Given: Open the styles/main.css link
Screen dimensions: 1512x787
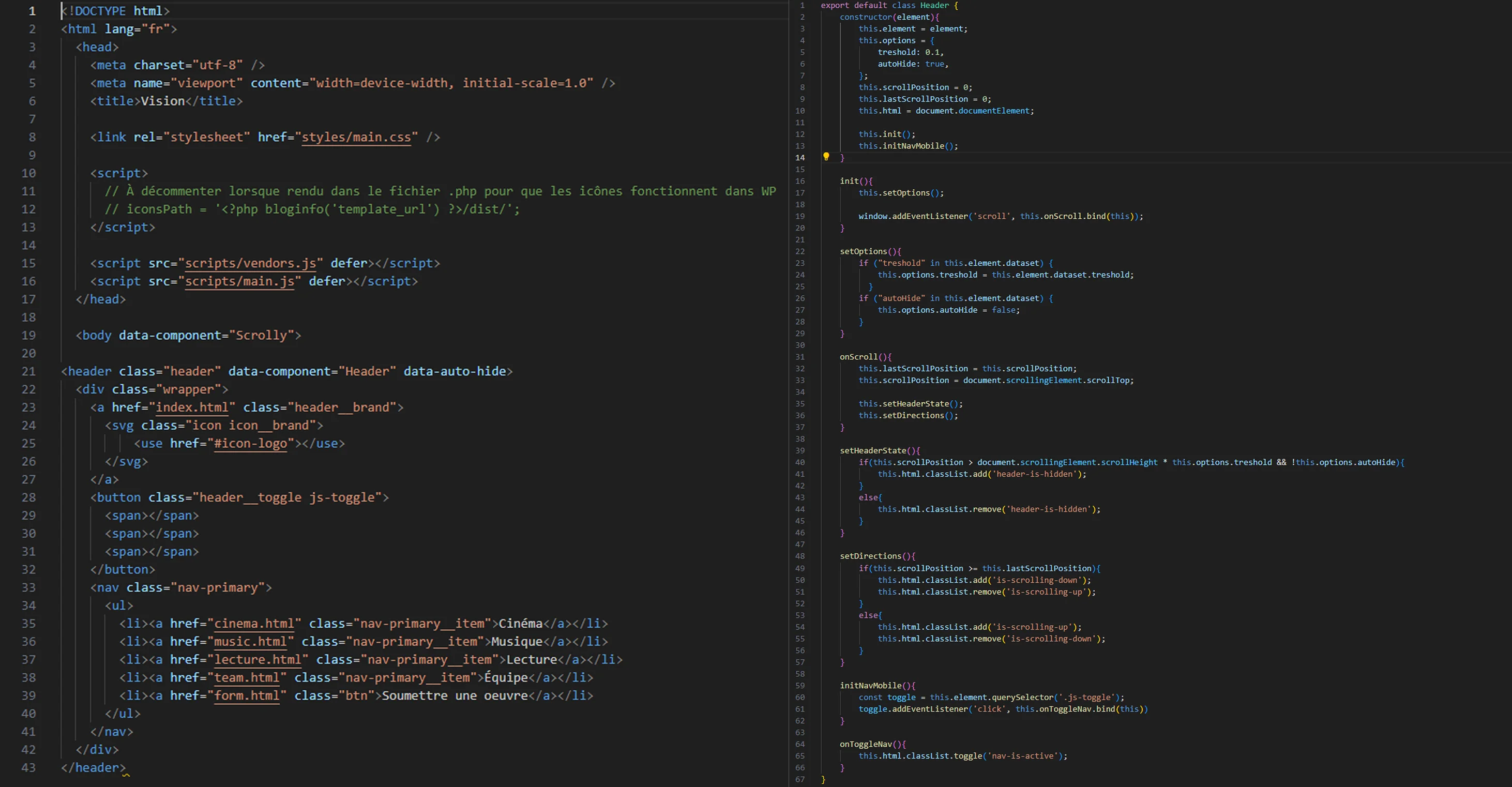Looking at the screenshot, I should click(356, 138).
